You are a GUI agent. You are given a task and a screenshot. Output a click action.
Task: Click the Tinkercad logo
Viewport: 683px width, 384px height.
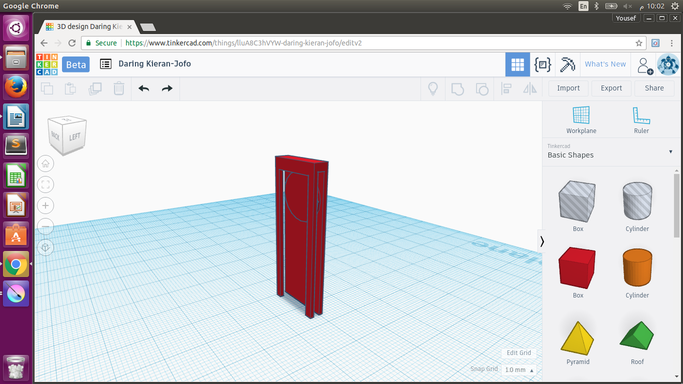[47, 64]
